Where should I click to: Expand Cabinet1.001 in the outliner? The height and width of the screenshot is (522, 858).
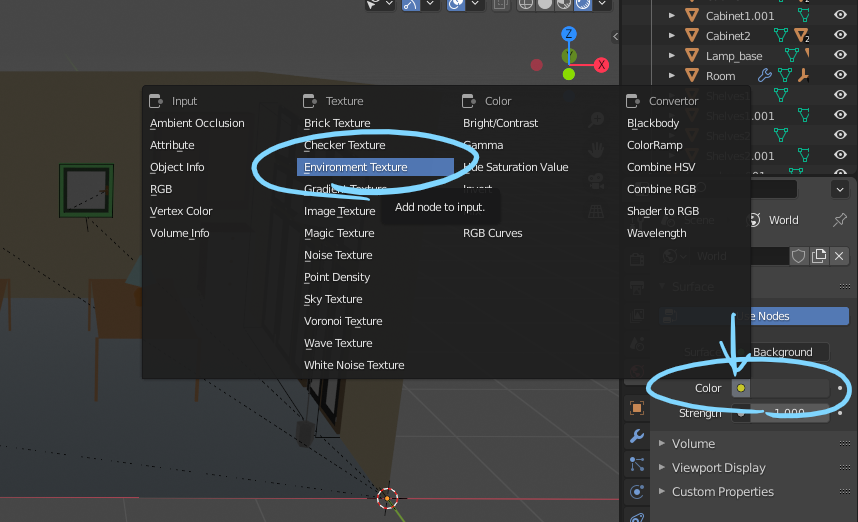point(671,15)
